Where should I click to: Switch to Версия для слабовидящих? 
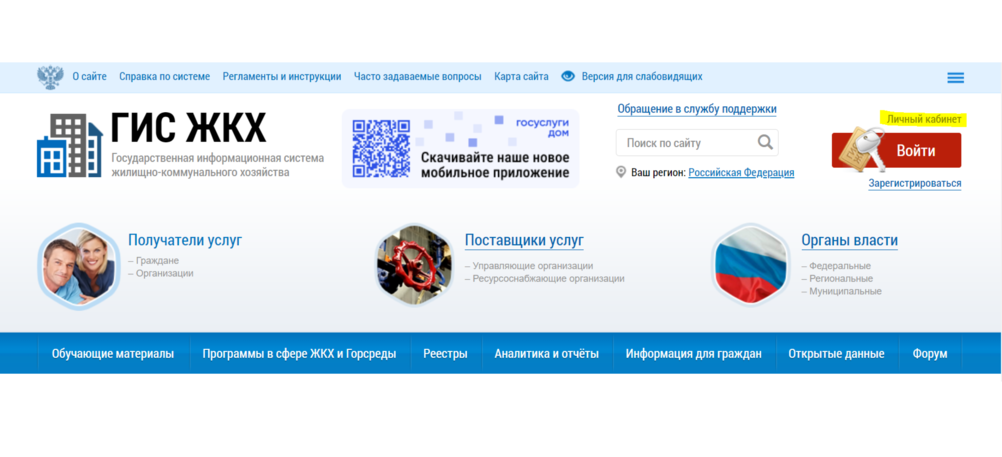[x=641, y=76]
